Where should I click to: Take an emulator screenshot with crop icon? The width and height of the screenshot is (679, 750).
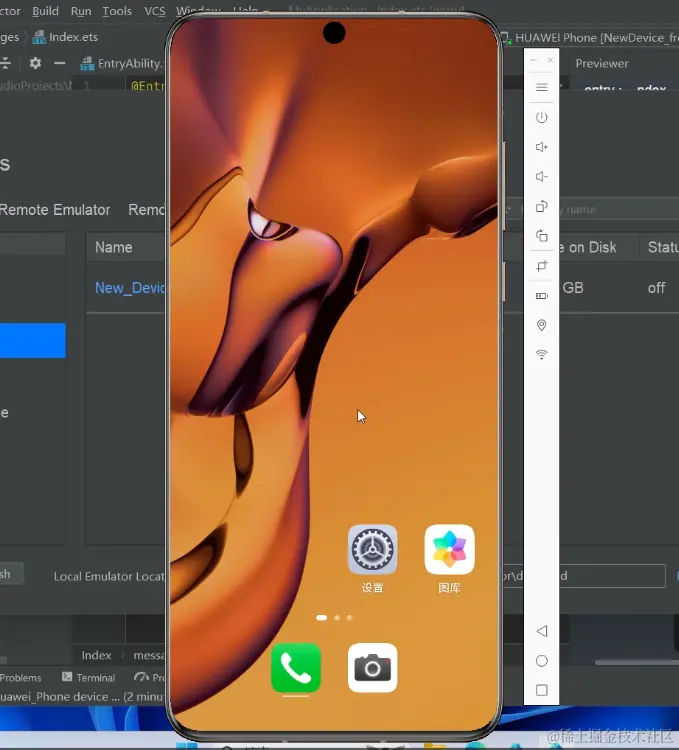click(541, 266)
